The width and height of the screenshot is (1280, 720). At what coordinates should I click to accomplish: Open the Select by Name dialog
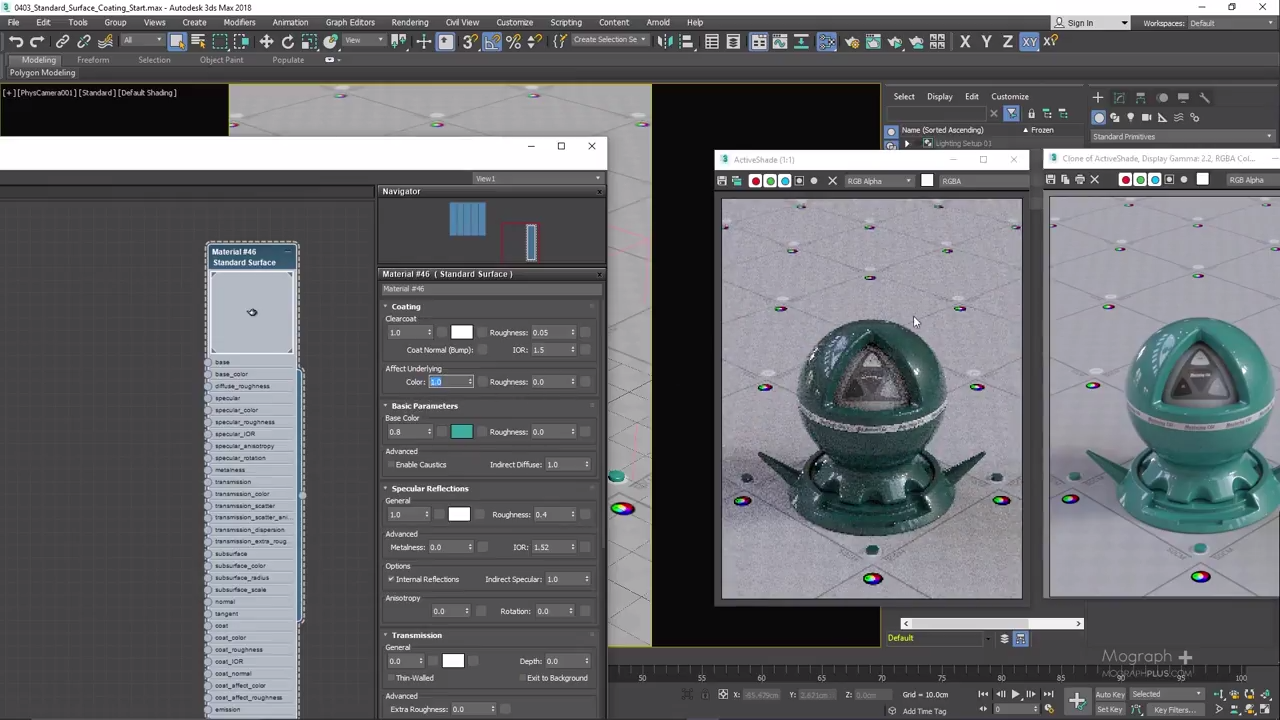(x=200, y=41)
